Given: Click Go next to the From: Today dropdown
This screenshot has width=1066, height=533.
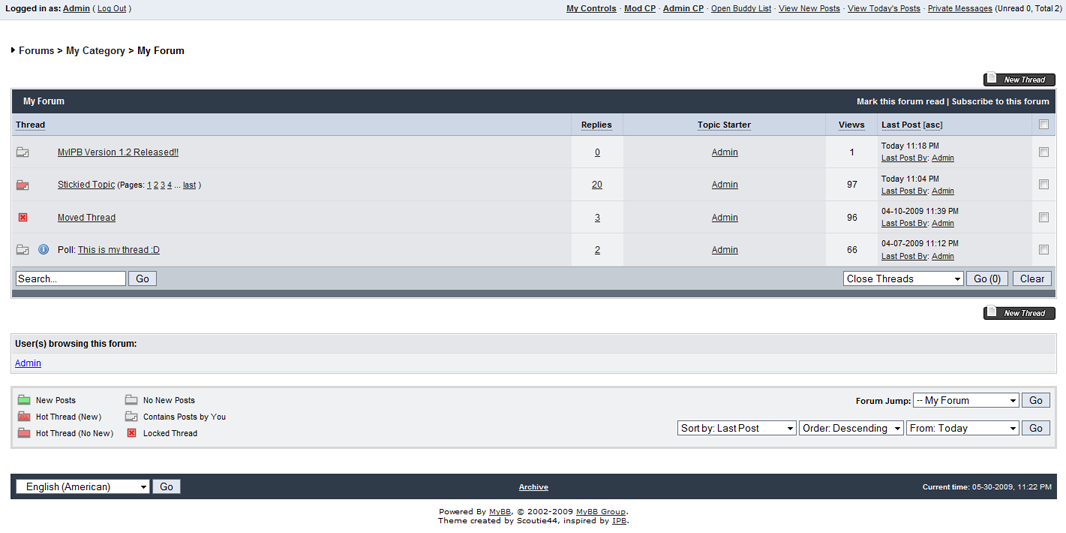Looking at the screenshot, I should pyautogui.click(x=1035, y=428).
